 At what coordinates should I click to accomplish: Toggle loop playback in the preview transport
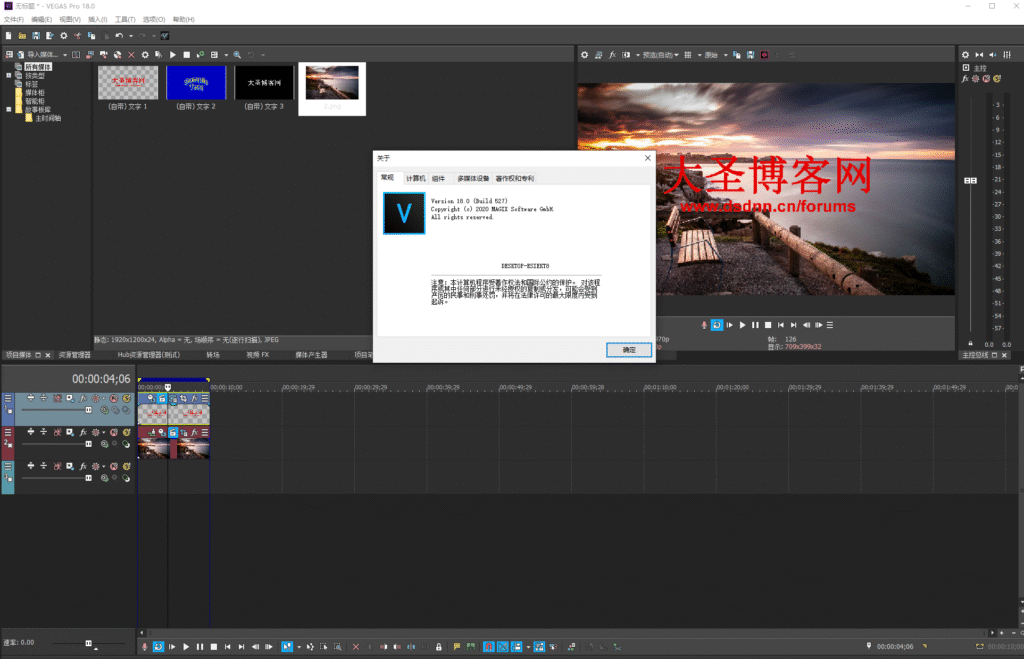coord(716,325)
